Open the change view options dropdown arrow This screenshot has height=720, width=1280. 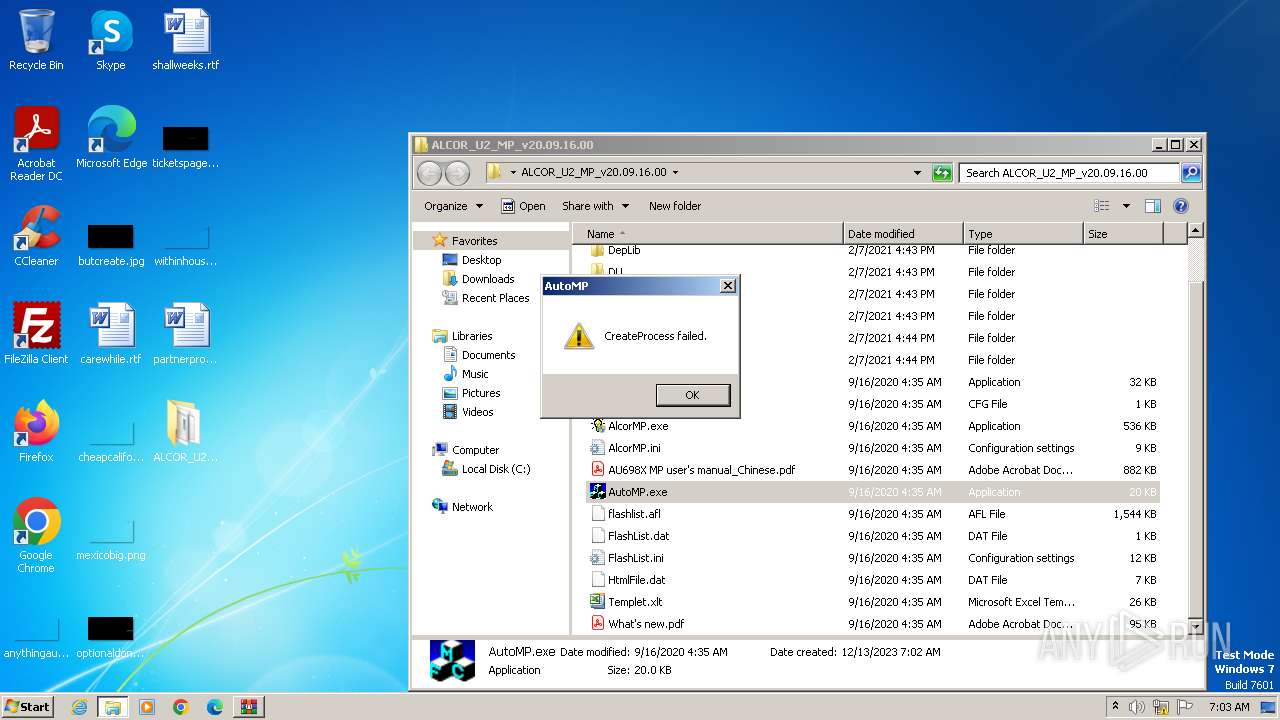coord(1126,206)
